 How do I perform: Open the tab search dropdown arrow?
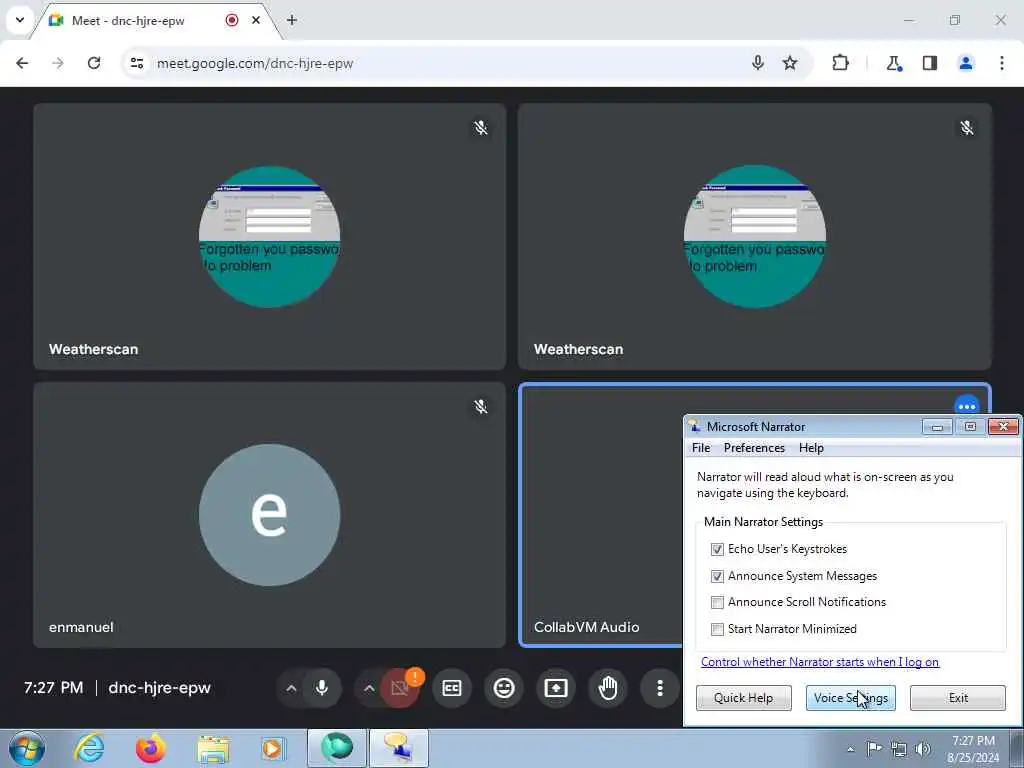pos(20,20)
